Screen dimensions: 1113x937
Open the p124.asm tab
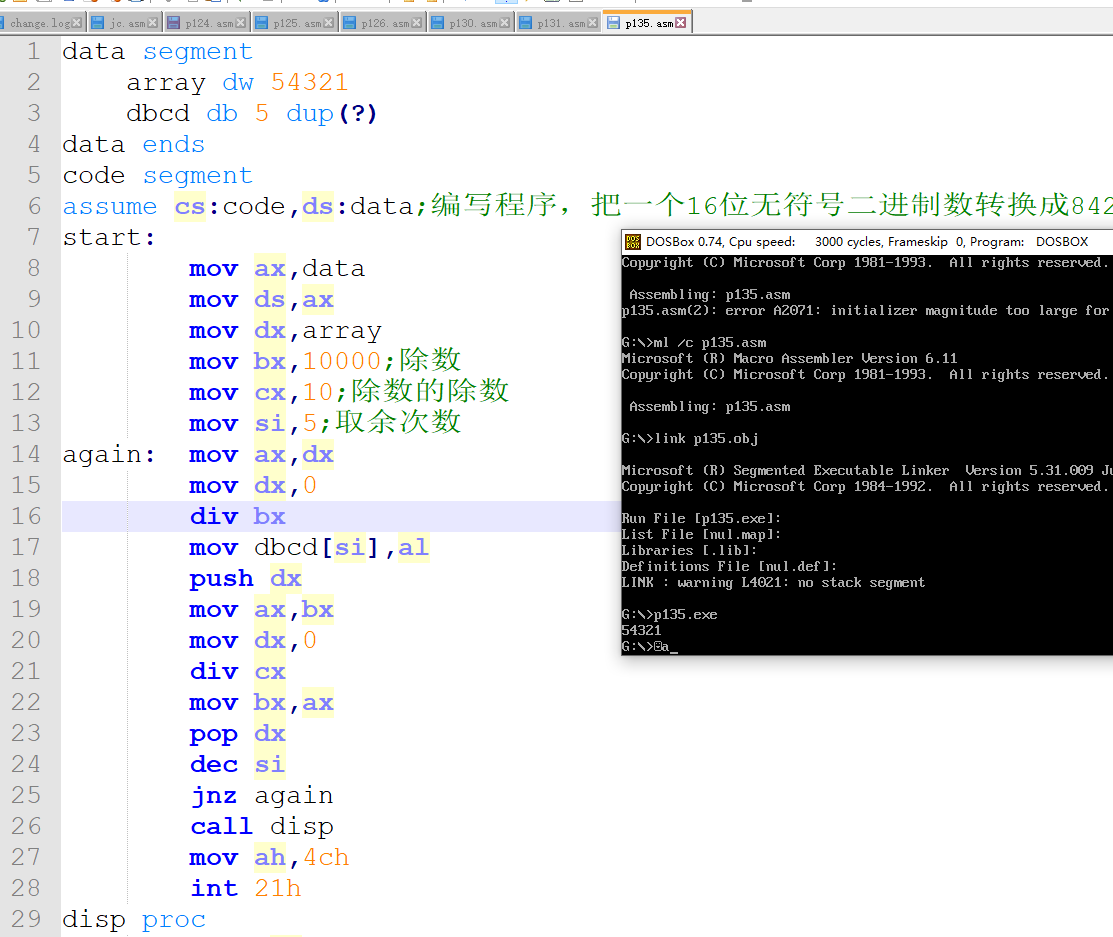(209, 23)
